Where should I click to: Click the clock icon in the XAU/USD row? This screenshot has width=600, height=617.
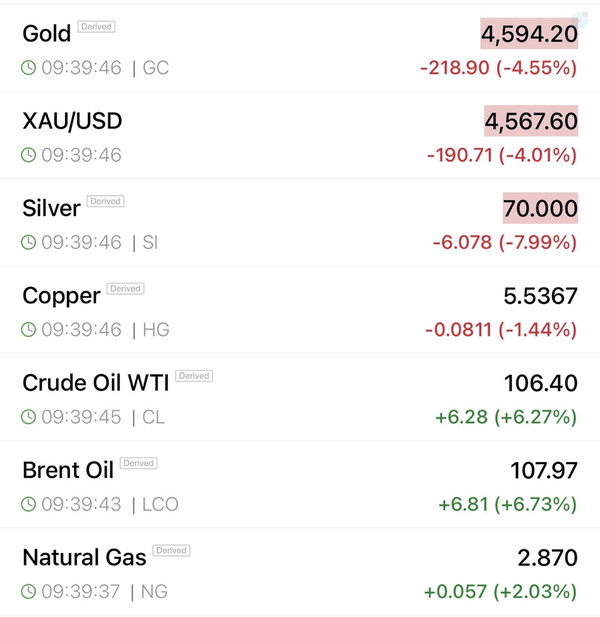click(x=28, y=155)
